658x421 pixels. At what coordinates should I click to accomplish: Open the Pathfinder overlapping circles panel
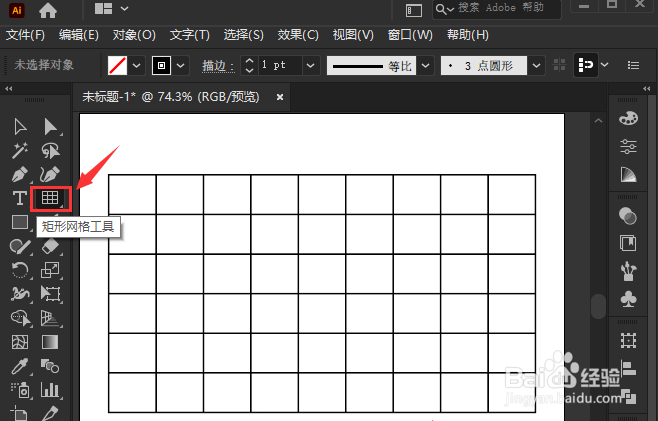[628, 216]
